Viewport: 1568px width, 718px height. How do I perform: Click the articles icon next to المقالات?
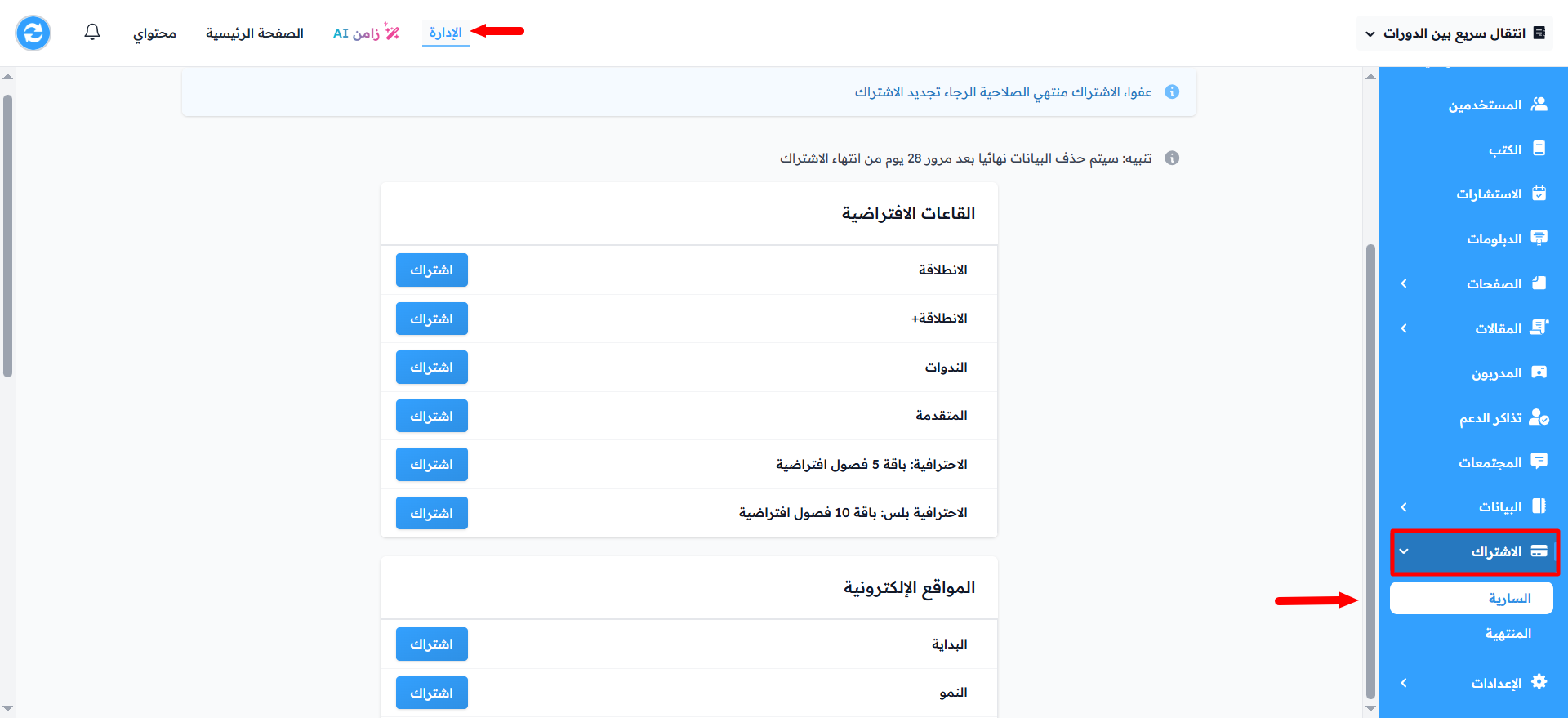pyautogui.click(x=1539, y=328)
